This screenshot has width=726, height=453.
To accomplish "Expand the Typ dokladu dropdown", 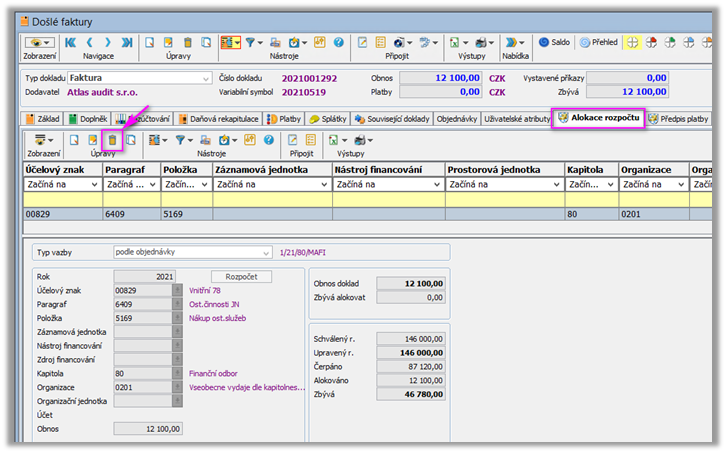I will [x=205, y=77].
